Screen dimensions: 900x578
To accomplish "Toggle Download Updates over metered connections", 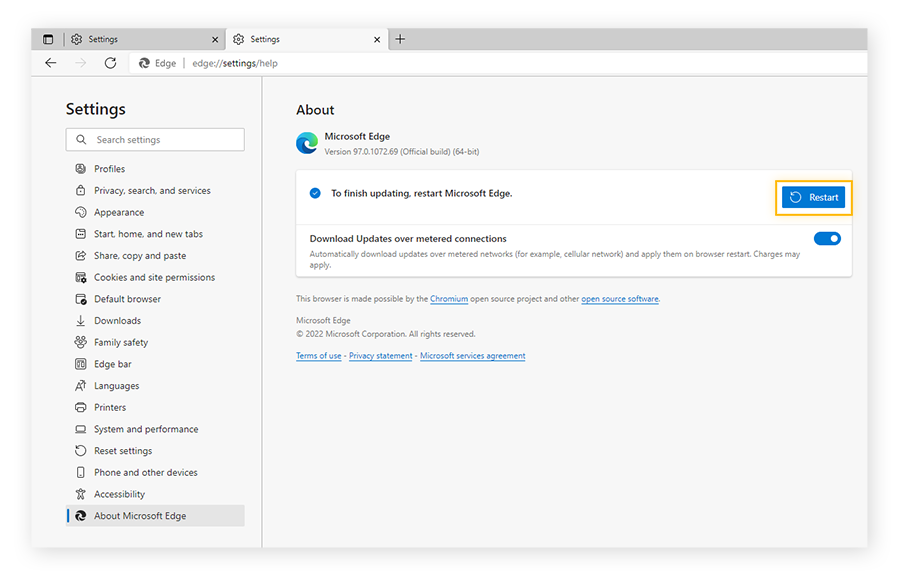I will [x=827, y=239].
